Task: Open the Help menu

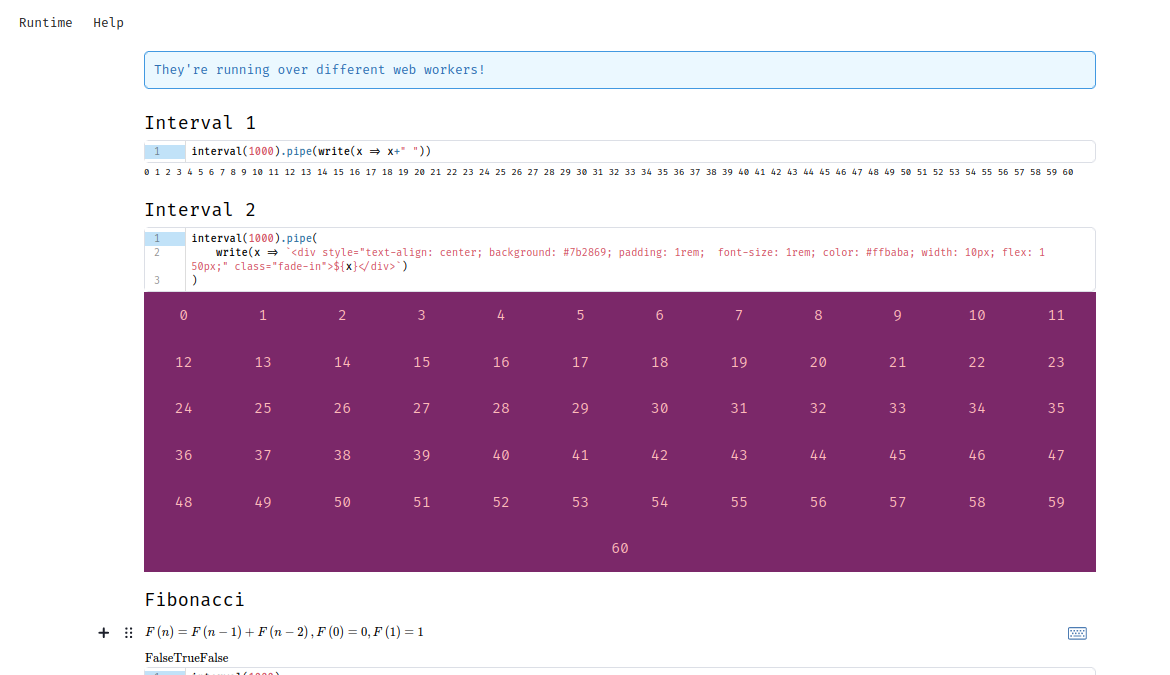Action: (x=108, y=22)
